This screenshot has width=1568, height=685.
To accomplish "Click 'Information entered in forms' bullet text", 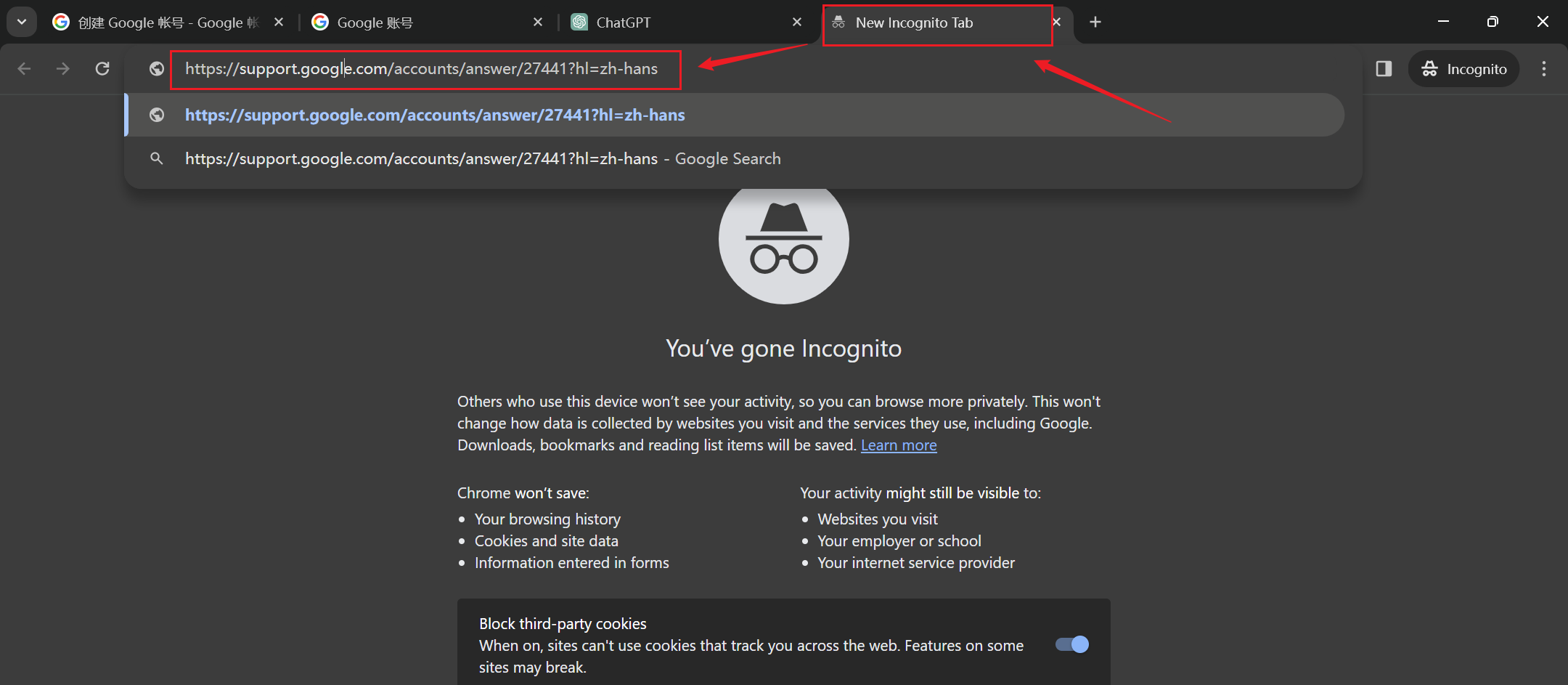I will [x=572, y=563].
